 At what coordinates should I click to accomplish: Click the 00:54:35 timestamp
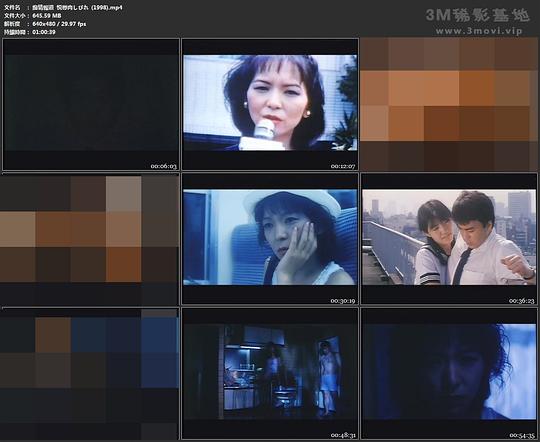[x=521, y=435]
